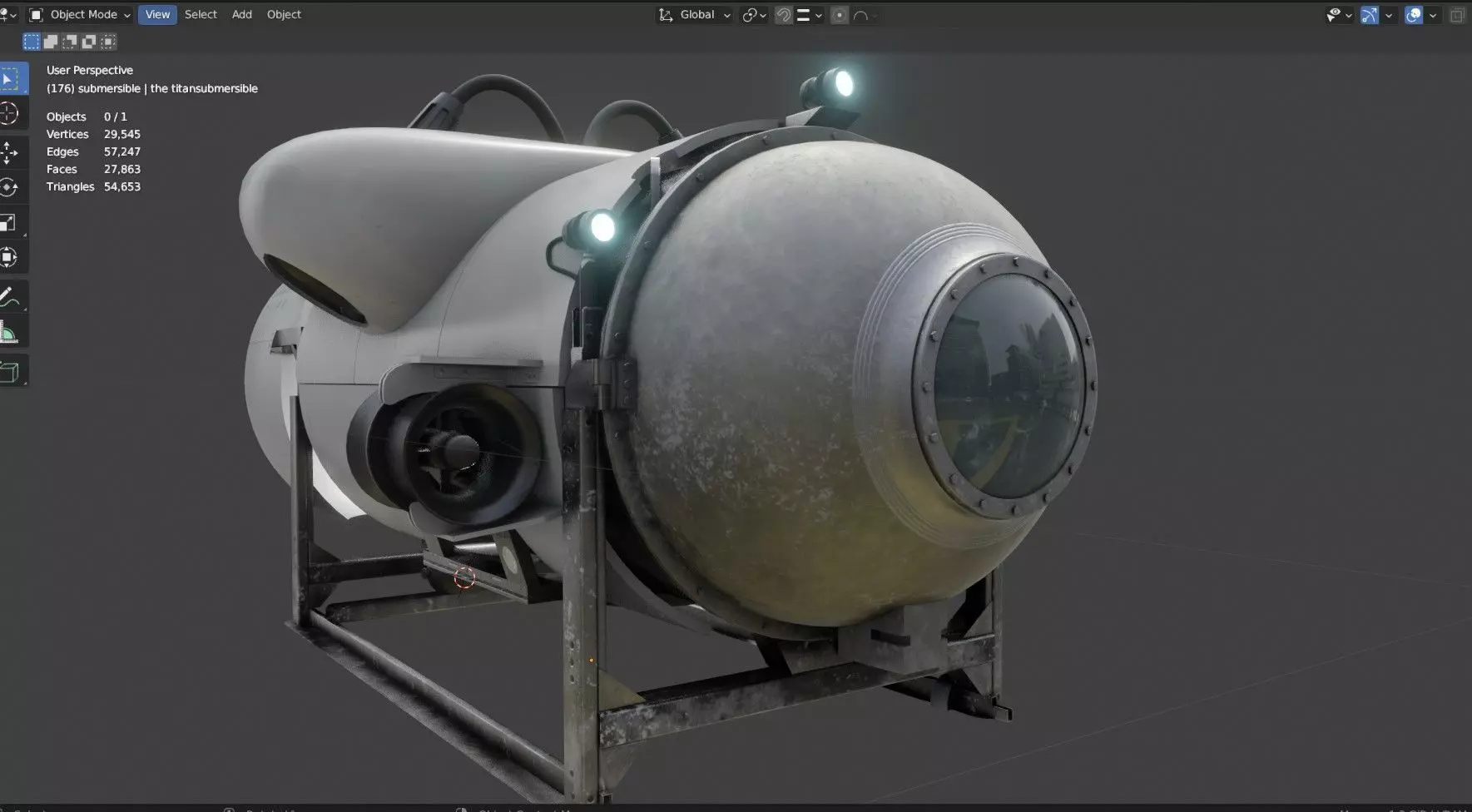Click the Vertices count 29,545
The height and width of the screenshot is (812, 1472).
pos(122,134)
